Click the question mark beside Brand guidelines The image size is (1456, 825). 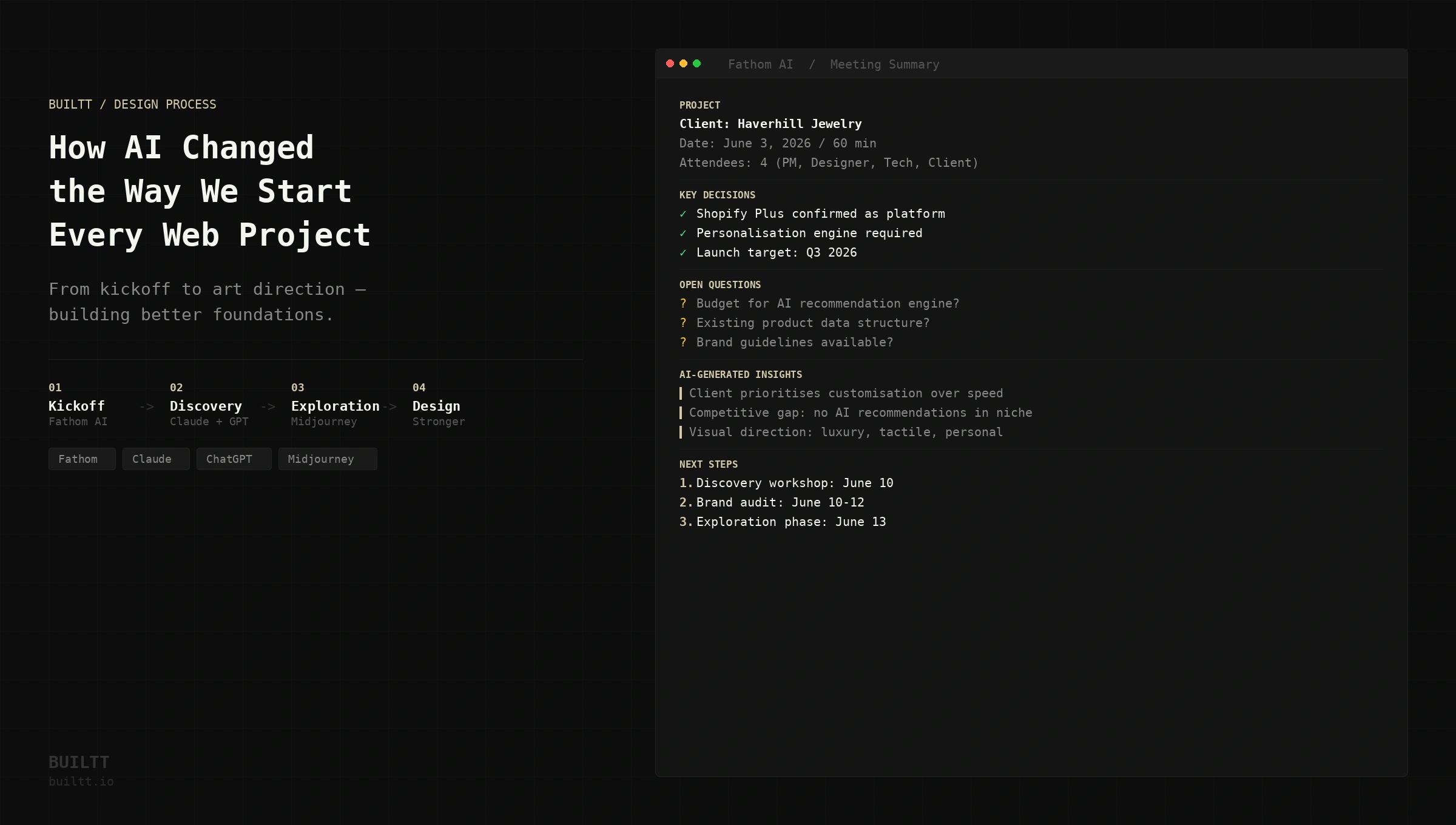click(683, 342)
